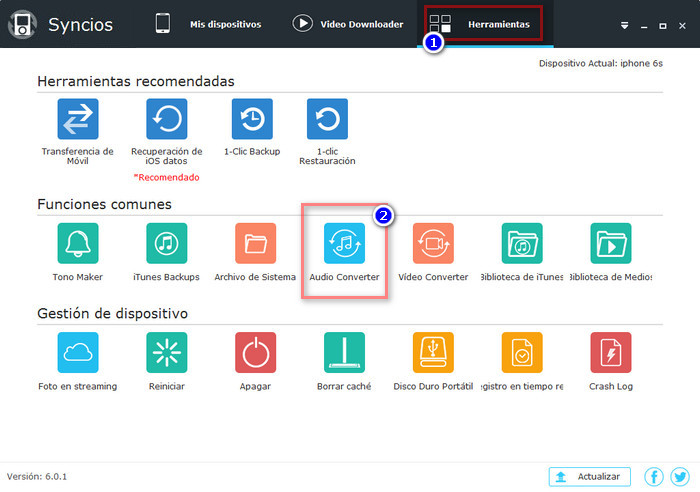Open 1-clic Restauración tool
The image size is (700, 492).
[327, 119]
